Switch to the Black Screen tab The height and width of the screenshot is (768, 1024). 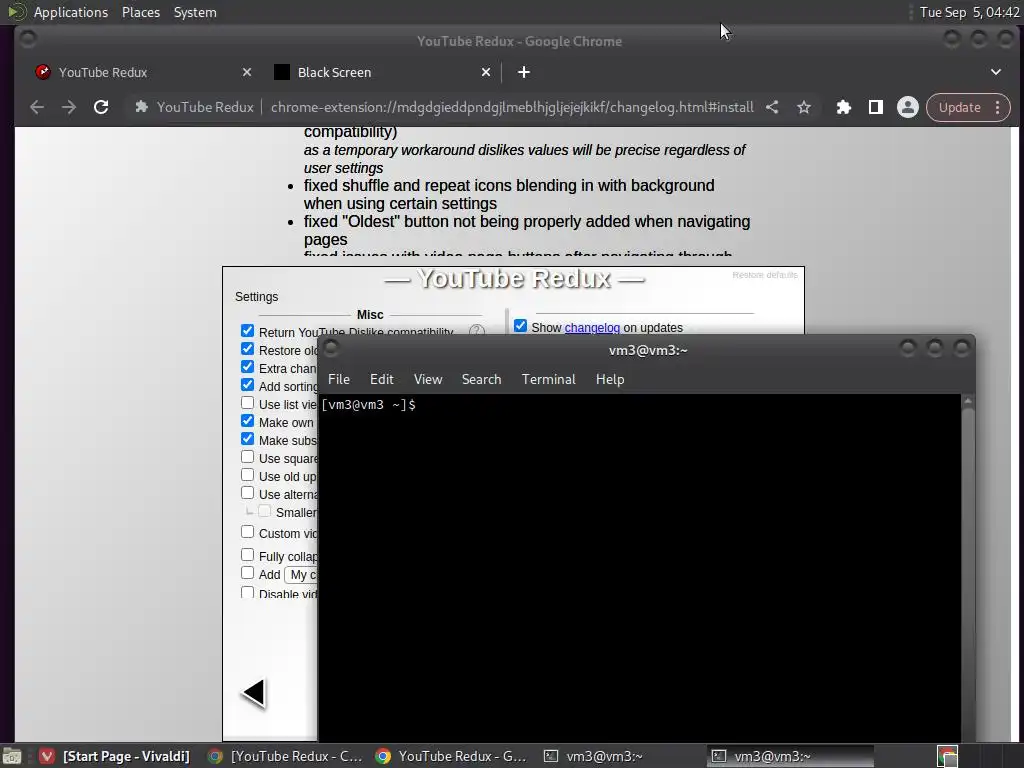pyautogui.click(x=381, y=72)
